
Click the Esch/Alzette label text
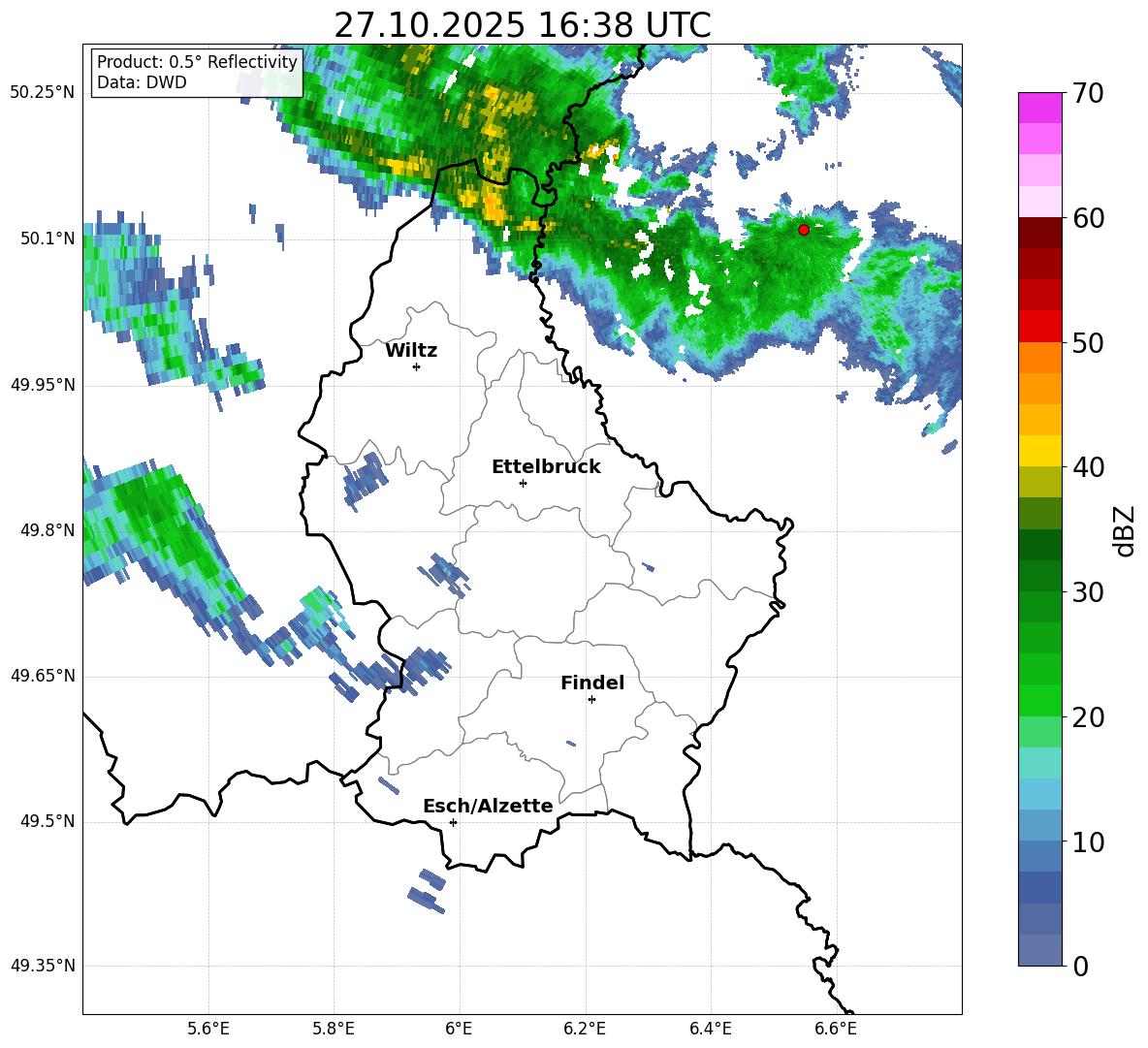click(x=488, y=807)
